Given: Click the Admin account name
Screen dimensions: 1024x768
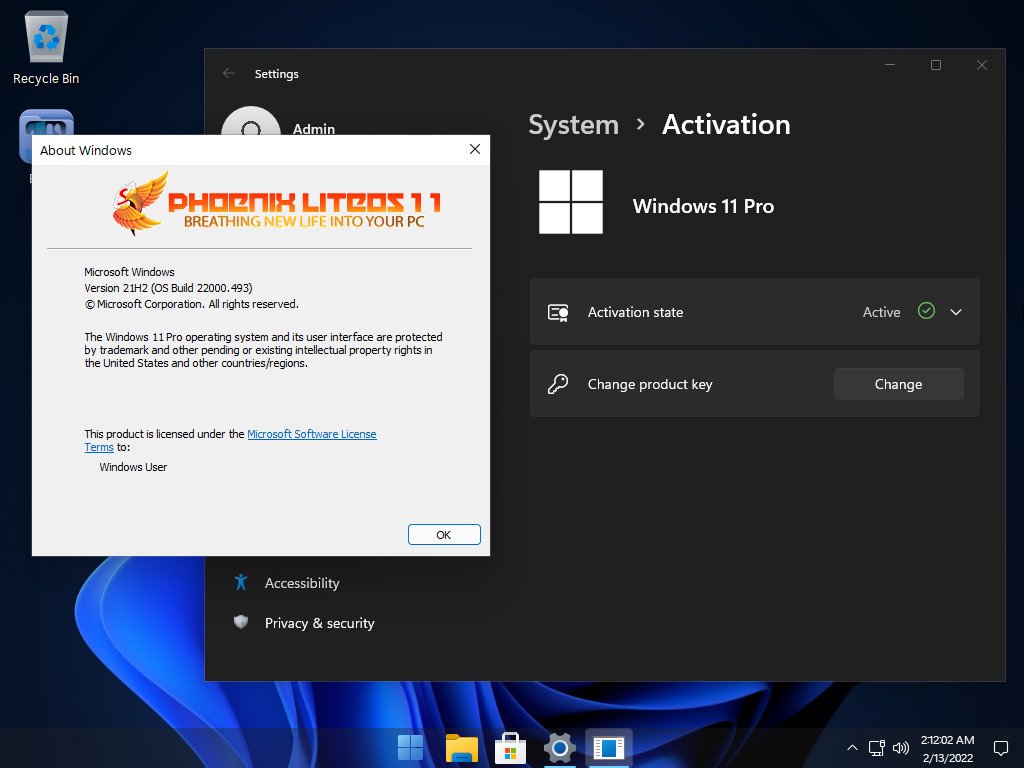Looking at the screenshot, I should pos(313,129).
